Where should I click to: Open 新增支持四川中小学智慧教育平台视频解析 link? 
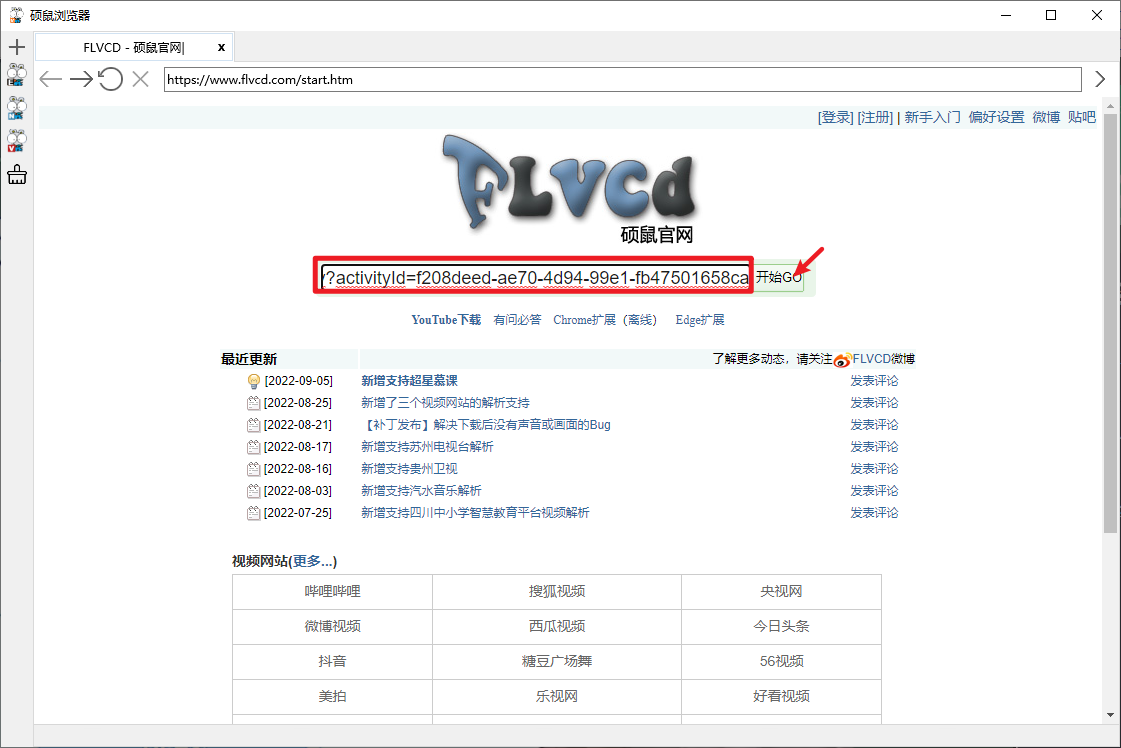475,513
